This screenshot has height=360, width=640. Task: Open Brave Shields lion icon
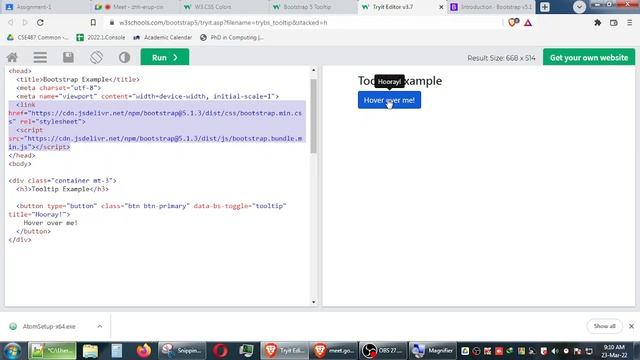pyautogui.click(x=513, y=23)
